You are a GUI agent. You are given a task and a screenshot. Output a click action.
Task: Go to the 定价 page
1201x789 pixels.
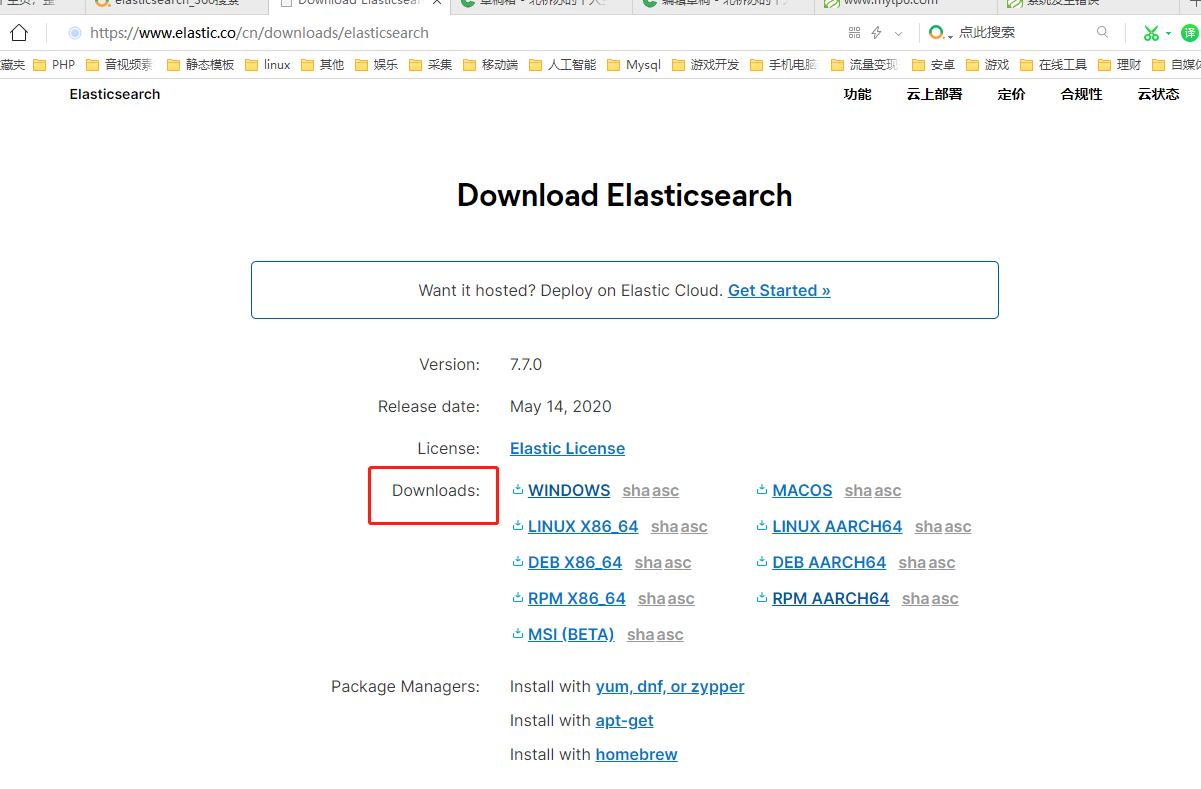point(1011,94)
